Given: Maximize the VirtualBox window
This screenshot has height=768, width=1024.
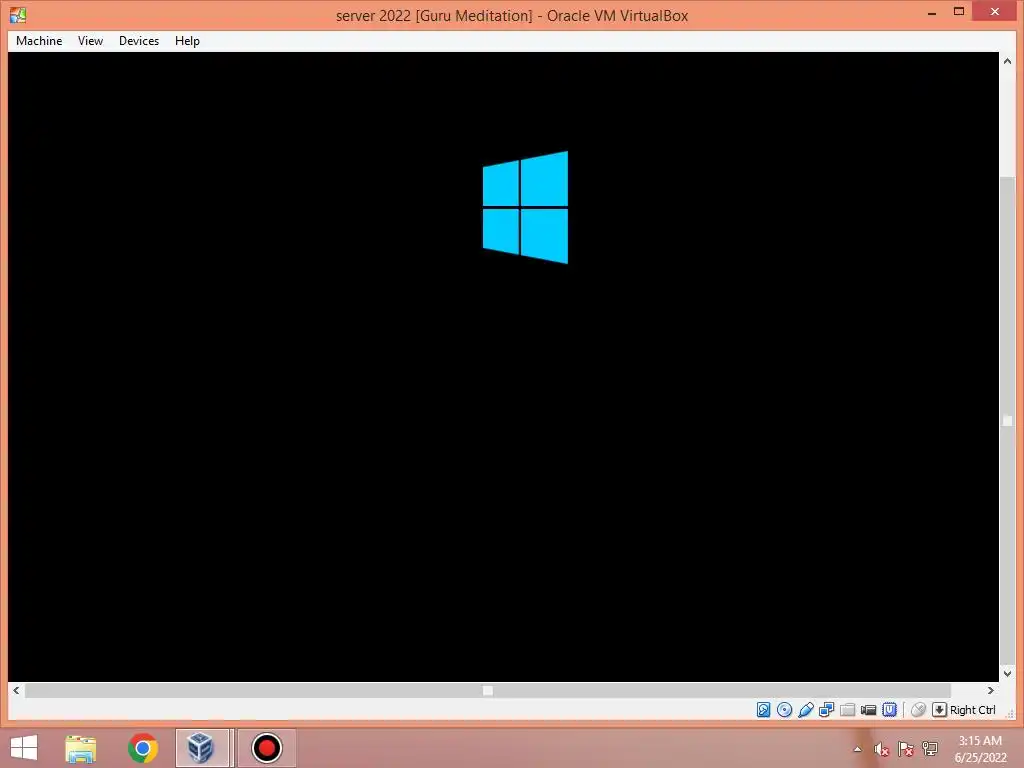Looking at the screenshot, I should pos(959,12).
